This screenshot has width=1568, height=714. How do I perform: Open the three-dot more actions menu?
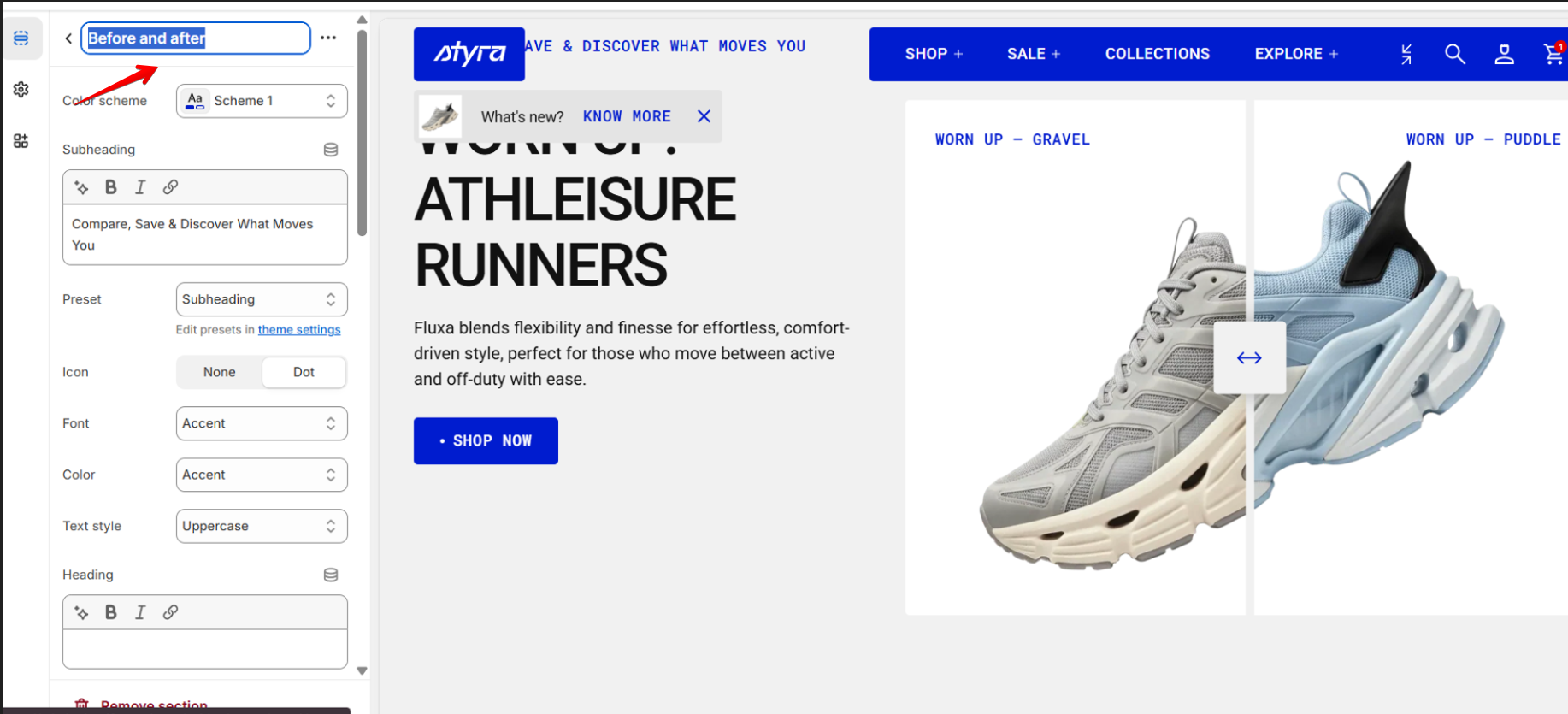[328, 38]
